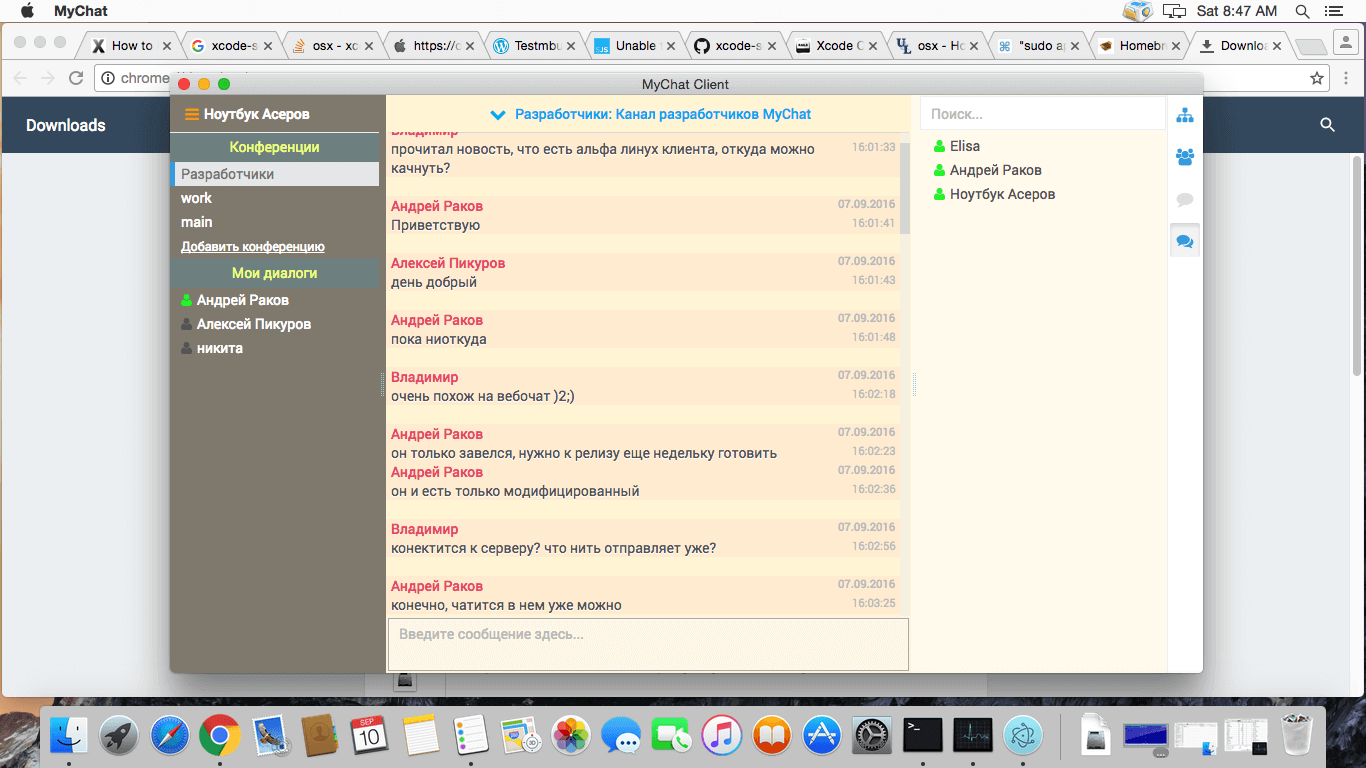Click the right panel splitter handle
The image size is (1366, 768).
coord(915,385)
